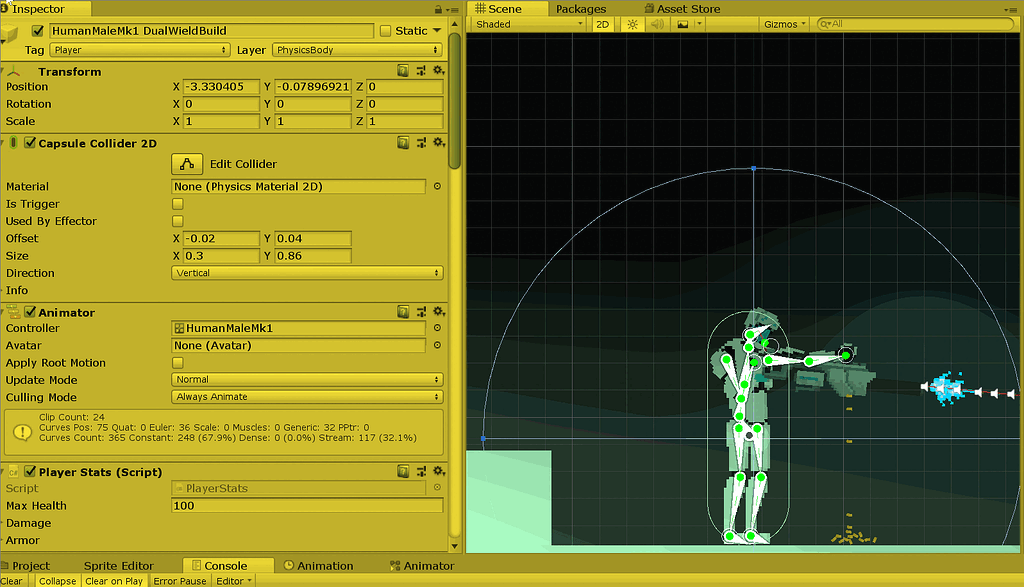Screen dimensions: 1024x587
Task: Change Culling Mode from Always Animate
Action: coord(307,397)
